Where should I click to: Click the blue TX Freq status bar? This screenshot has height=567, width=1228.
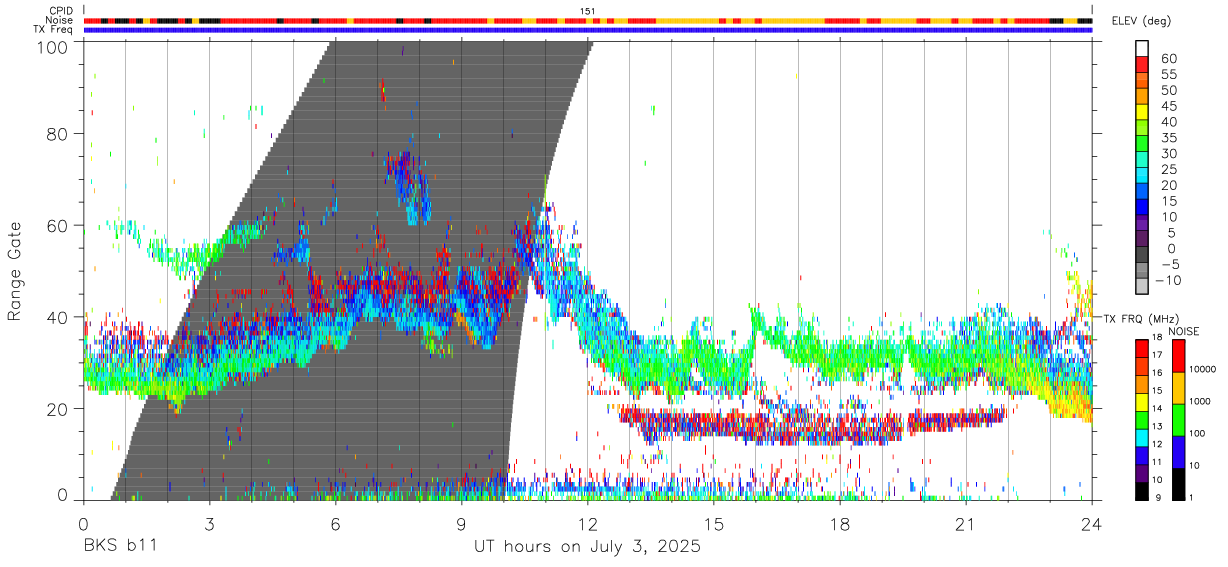point(588,30)
